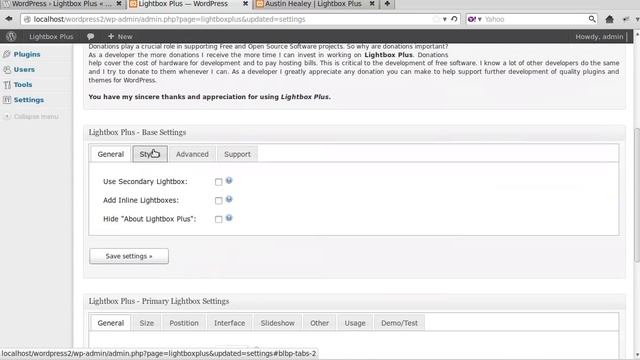
Task: Open the Slideshow tab in Primary Settings
Action: point(278,323)
